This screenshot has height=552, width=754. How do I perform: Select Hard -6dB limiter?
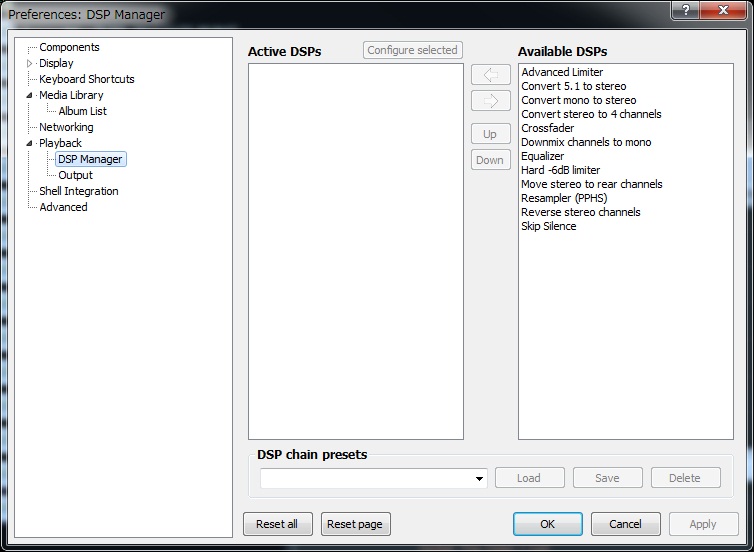(x=560, y=170)
